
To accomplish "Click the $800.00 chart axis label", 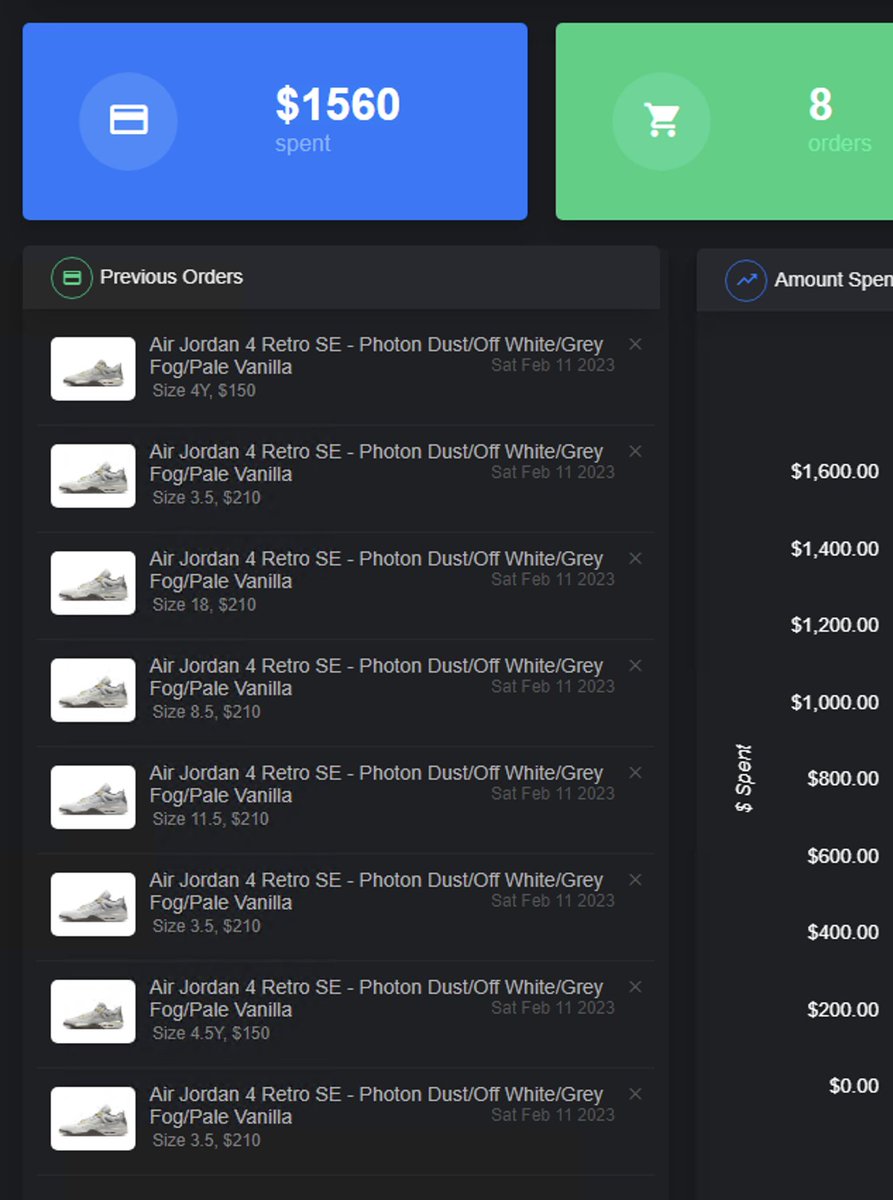I will click(x=843, y=778).
